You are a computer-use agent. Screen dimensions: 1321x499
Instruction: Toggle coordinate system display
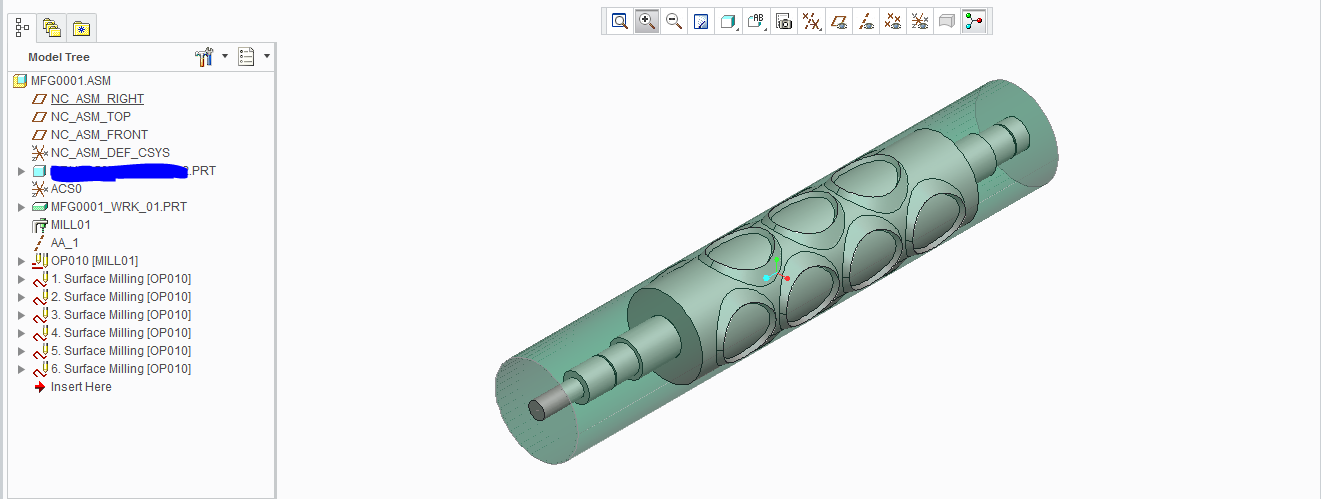point(920,21)
